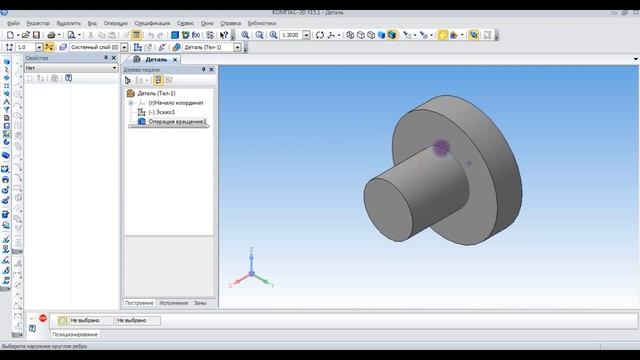This screenshot has height=360, width=640.
Task: Click the zoom-in magnifier icon
Action: coord(245,35)
